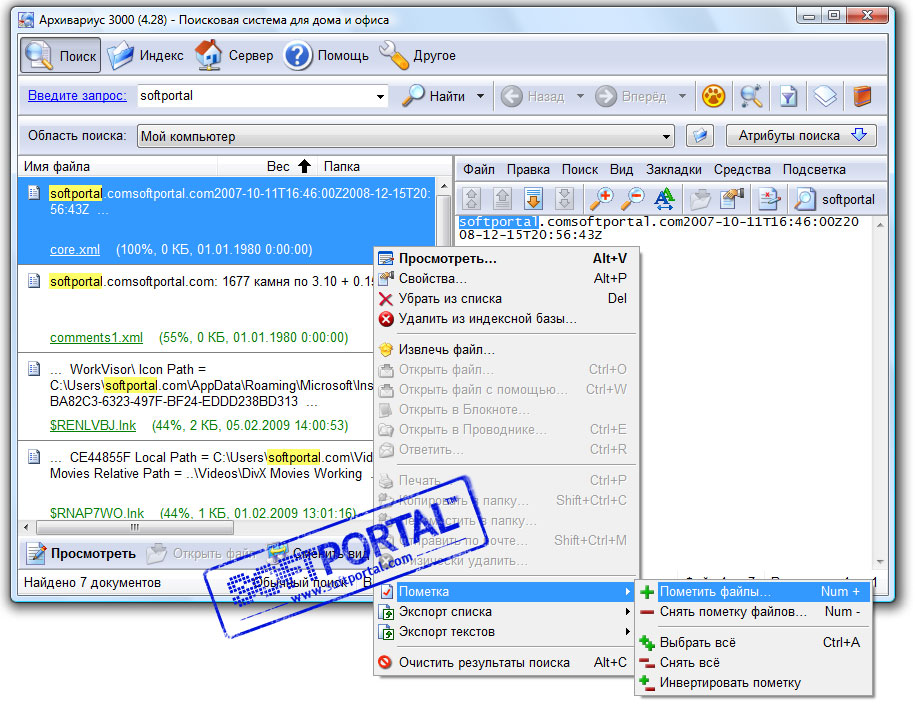Click the folder button beside search area
Viewport: 915px width, 709px height.
tap(700, 137)
